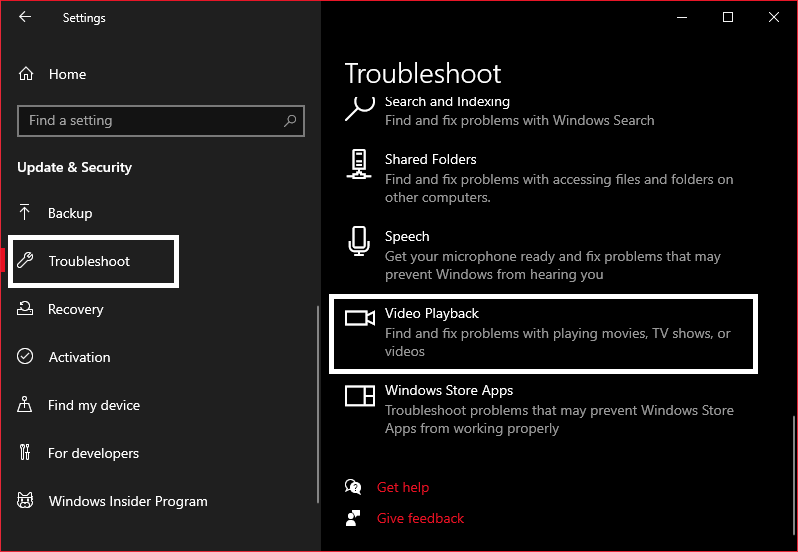
Task: Click the Get help link
Action: point(403,487)
